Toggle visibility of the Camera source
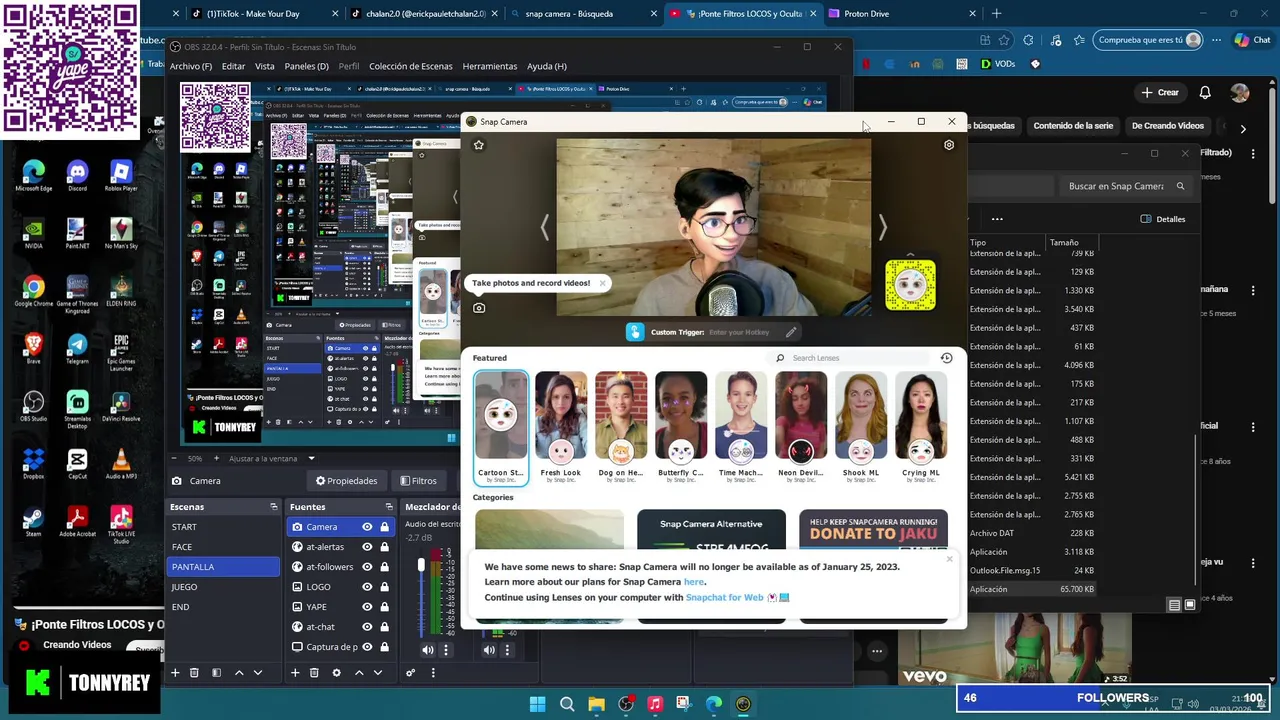 pyautogui.click(x=367, y=527)
